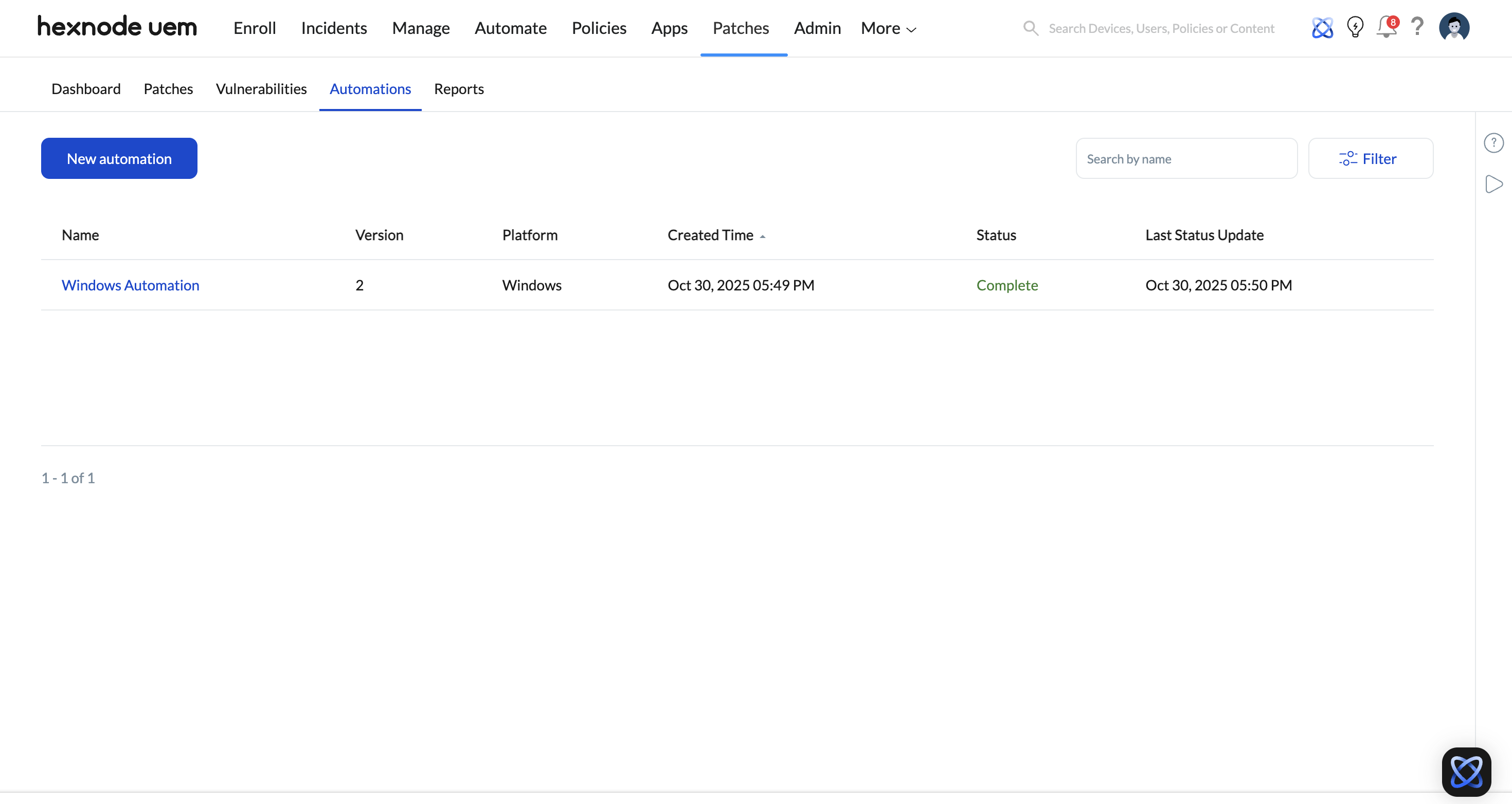Image resolution: width=1512 pixels, height=804 pixels.
Task: Open the Windows Automation link
Action: click(x=130, y=285)
